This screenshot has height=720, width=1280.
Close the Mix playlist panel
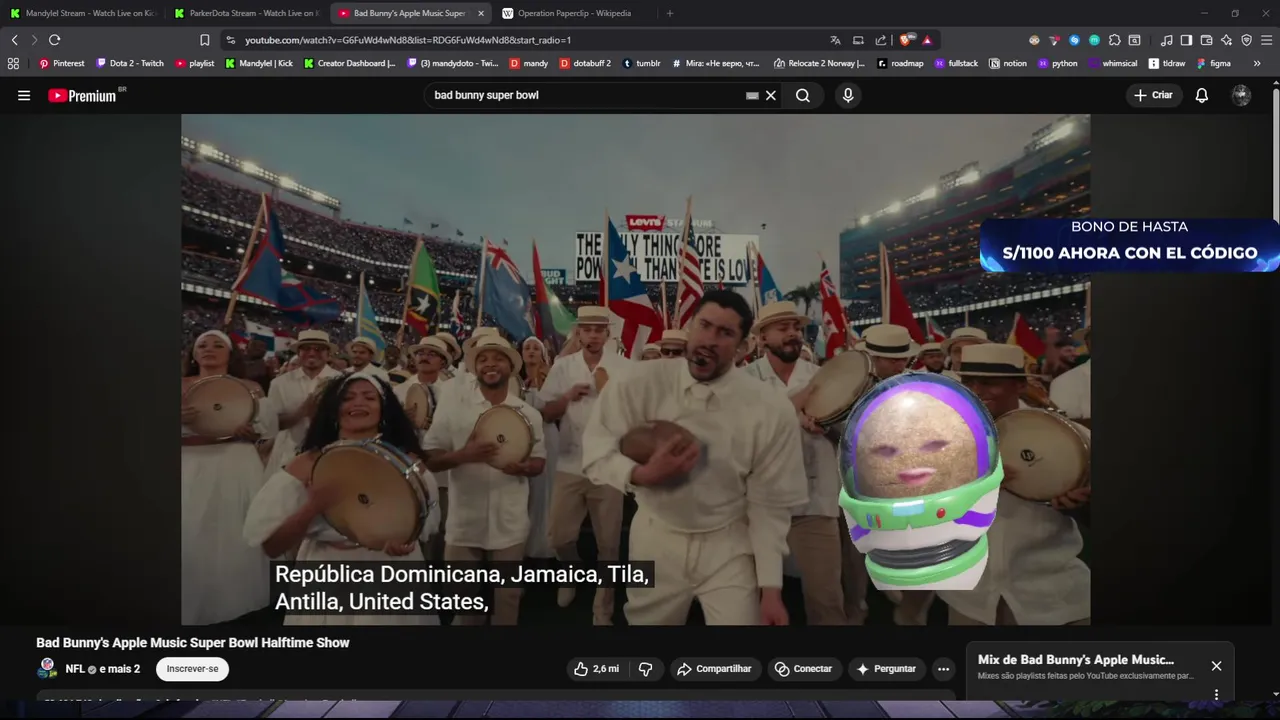[1216, 666]
